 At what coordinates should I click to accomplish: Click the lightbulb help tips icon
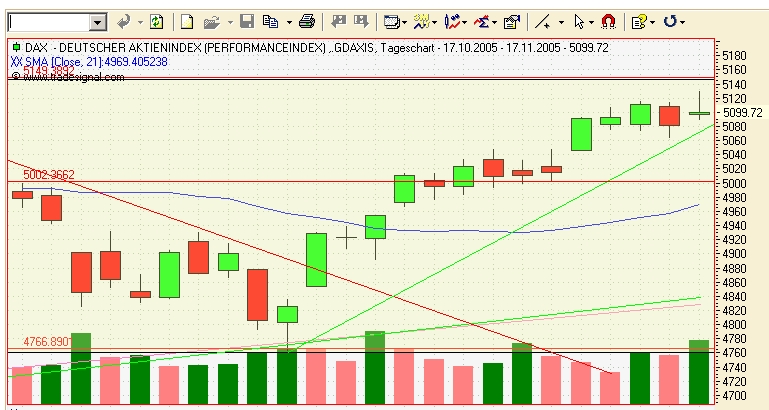coord(639,22)
